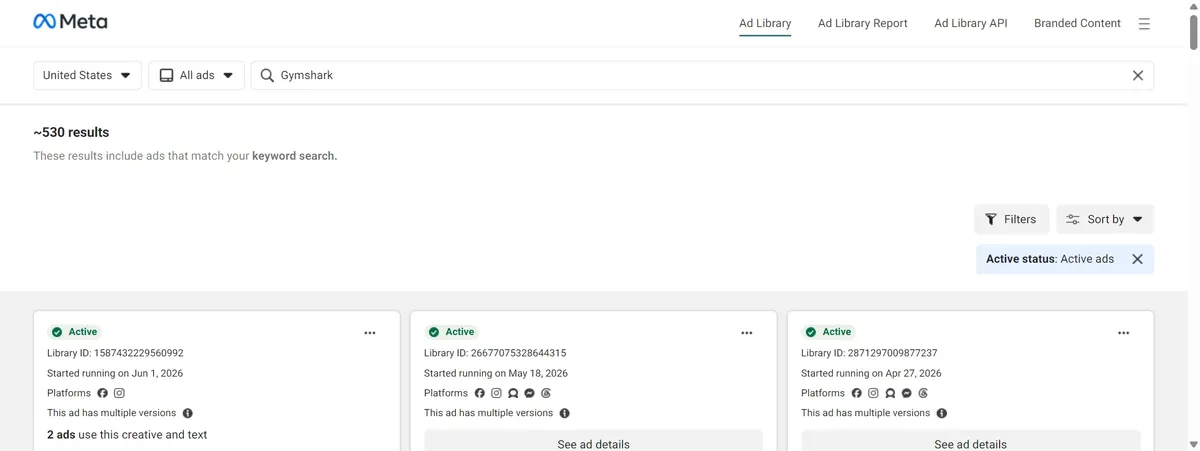
Task: Click the green Active checkmark on ad 2871297009877237
Action: tap(811, 332)
